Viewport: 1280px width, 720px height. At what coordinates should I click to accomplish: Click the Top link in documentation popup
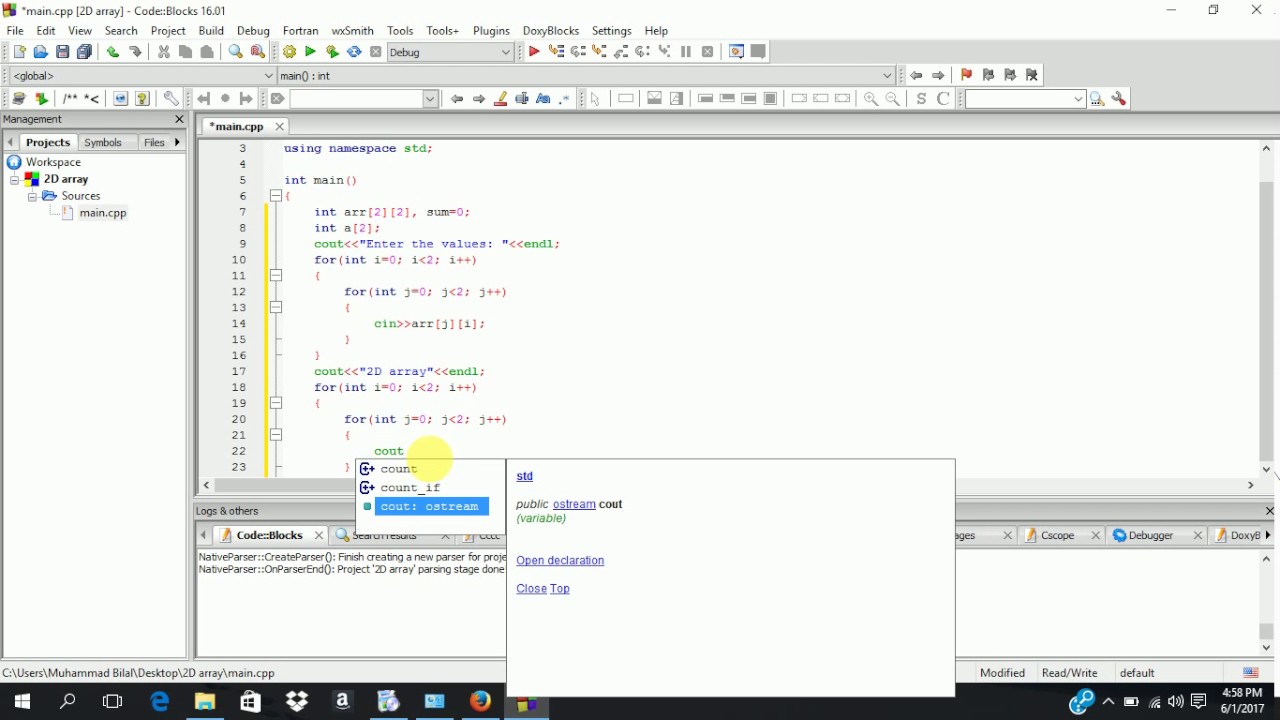(x=560, y=588)
